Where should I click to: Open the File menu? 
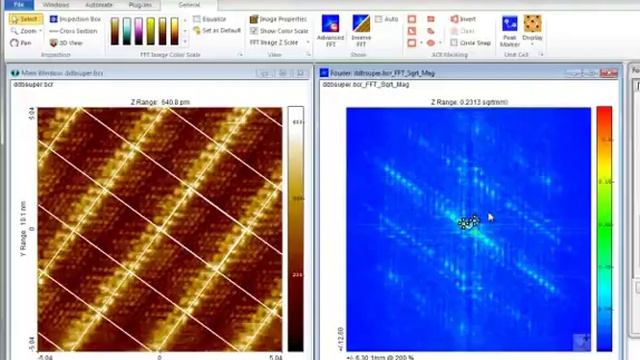[x=18, y=5]
